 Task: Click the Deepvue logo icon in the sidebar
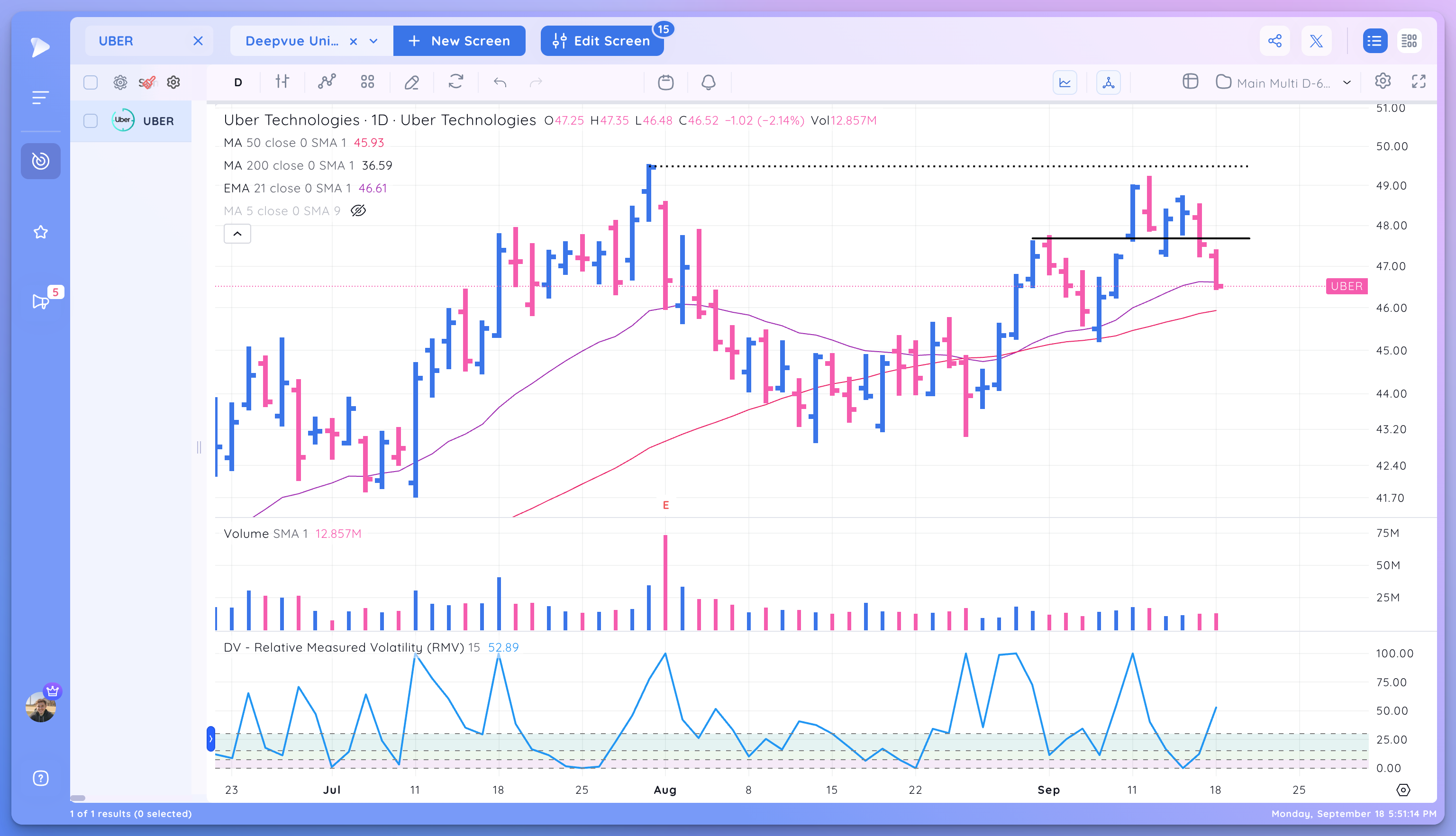(x=40, y=47)
